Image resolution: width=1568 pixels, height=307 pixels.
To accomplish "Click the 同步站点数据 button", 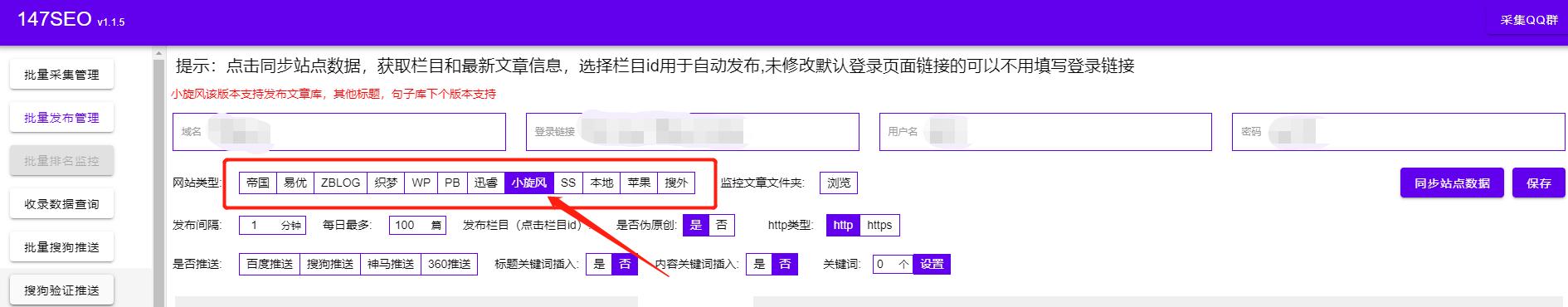I will pos(1452,183).
